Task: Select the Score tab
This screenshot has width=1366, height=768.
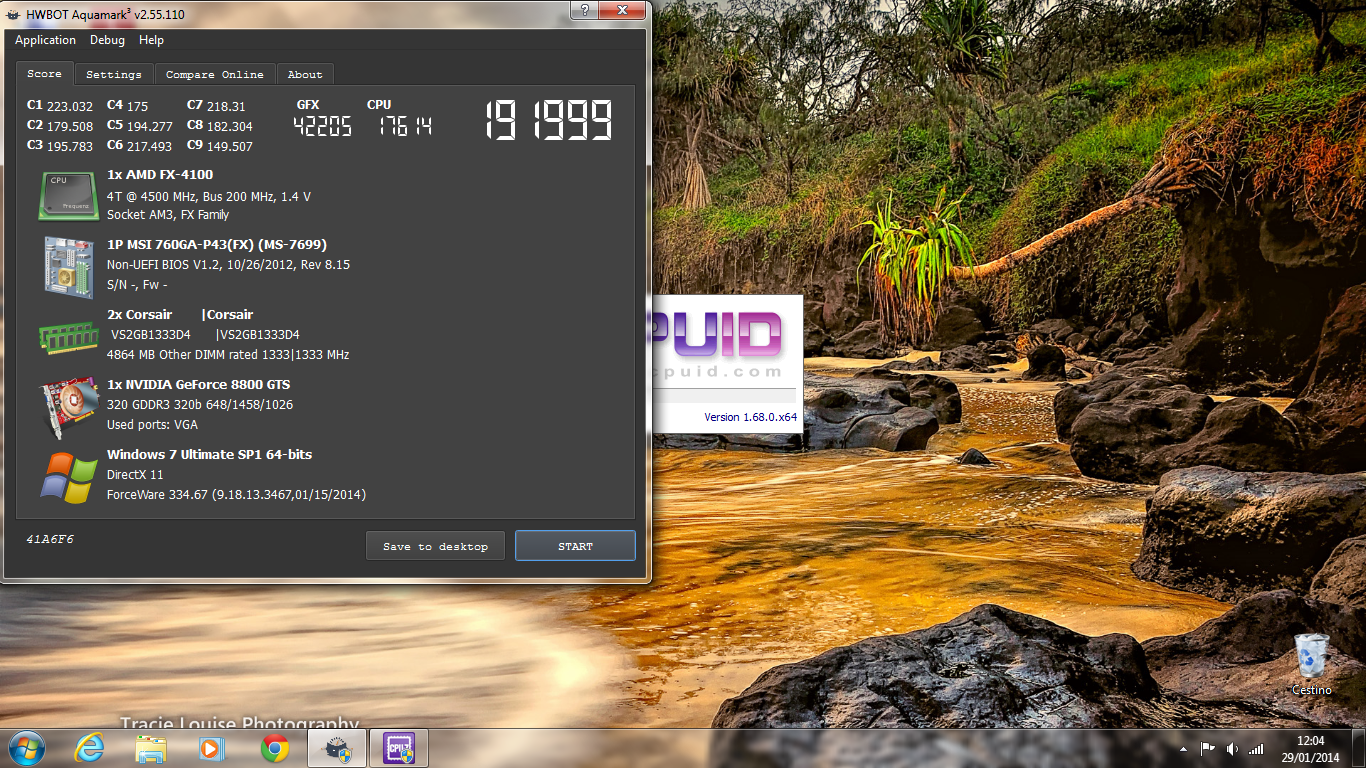Action: coord(44,74)
